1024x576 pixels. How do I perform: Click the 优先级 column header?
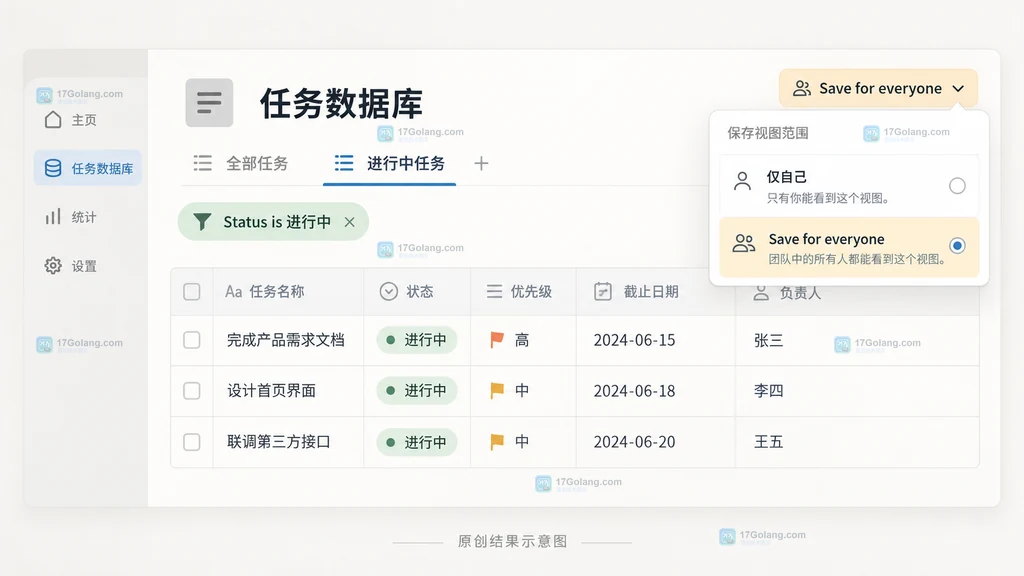(523, 291)
